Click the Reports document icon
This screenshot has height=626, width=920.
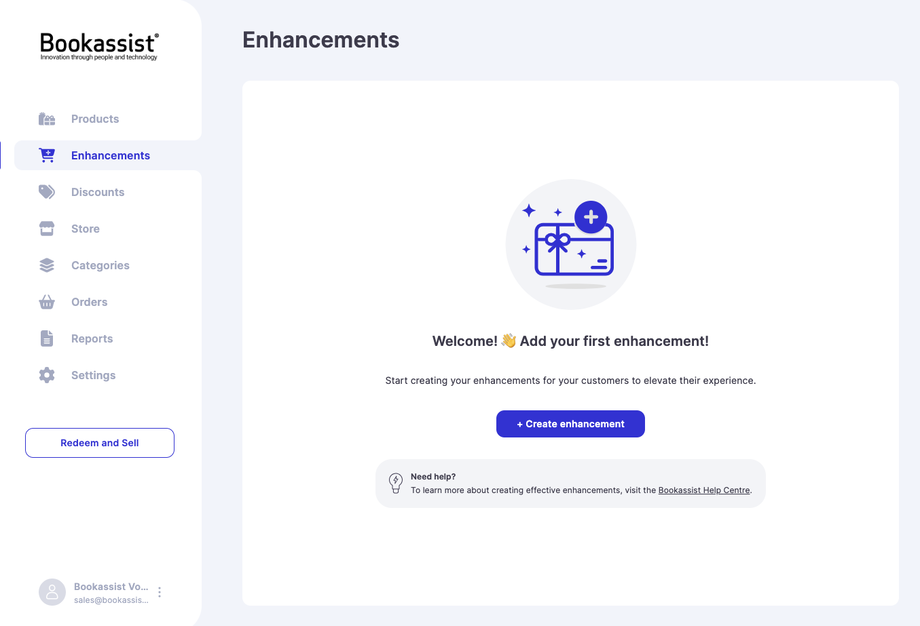[x=47, y=339]
